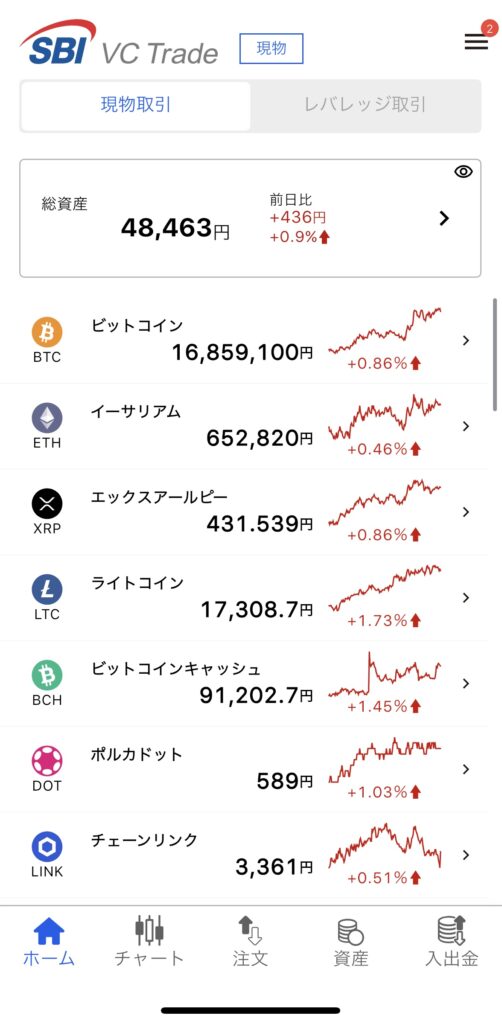Toggle total assets visibility eye icon

tap(463, 172)
